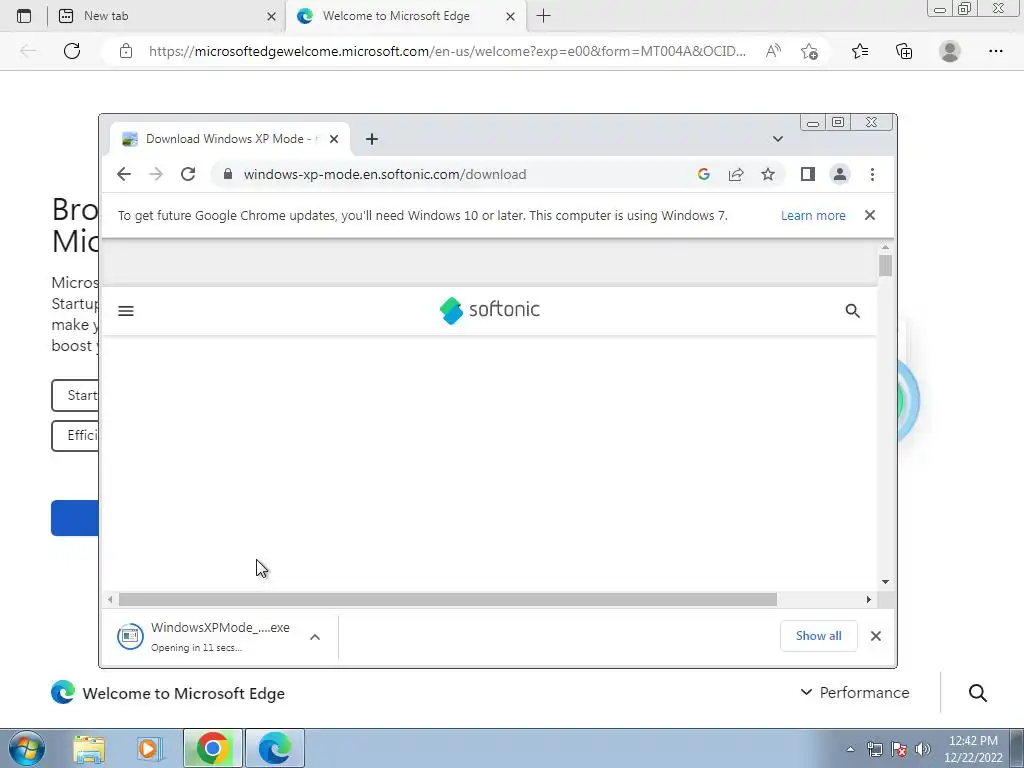Screen dimensions: 1024x768
Task: Open Softonic search
Action: pos(852,311)
